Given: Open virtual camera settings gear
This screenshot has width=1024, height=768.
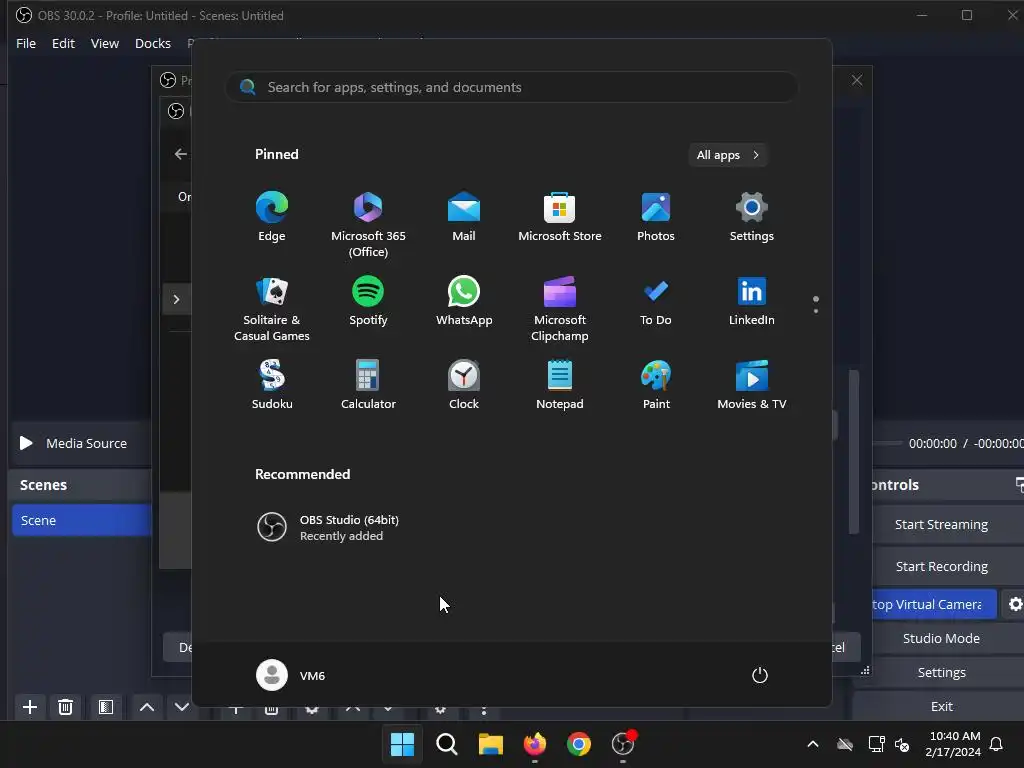Looking at the screenshot, I should pyautogui.click(x=1015, y=604).
